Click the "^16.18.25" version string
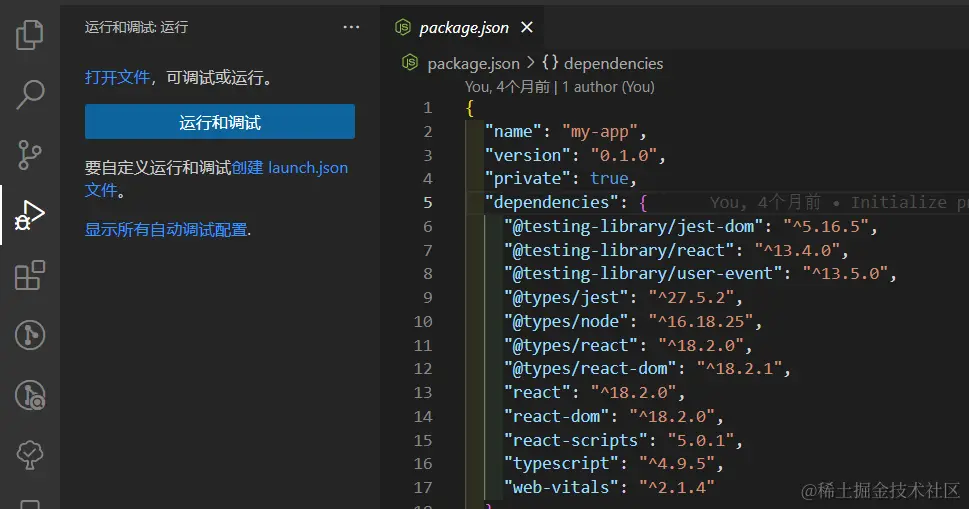969x509 pixels. coord(701,321)
